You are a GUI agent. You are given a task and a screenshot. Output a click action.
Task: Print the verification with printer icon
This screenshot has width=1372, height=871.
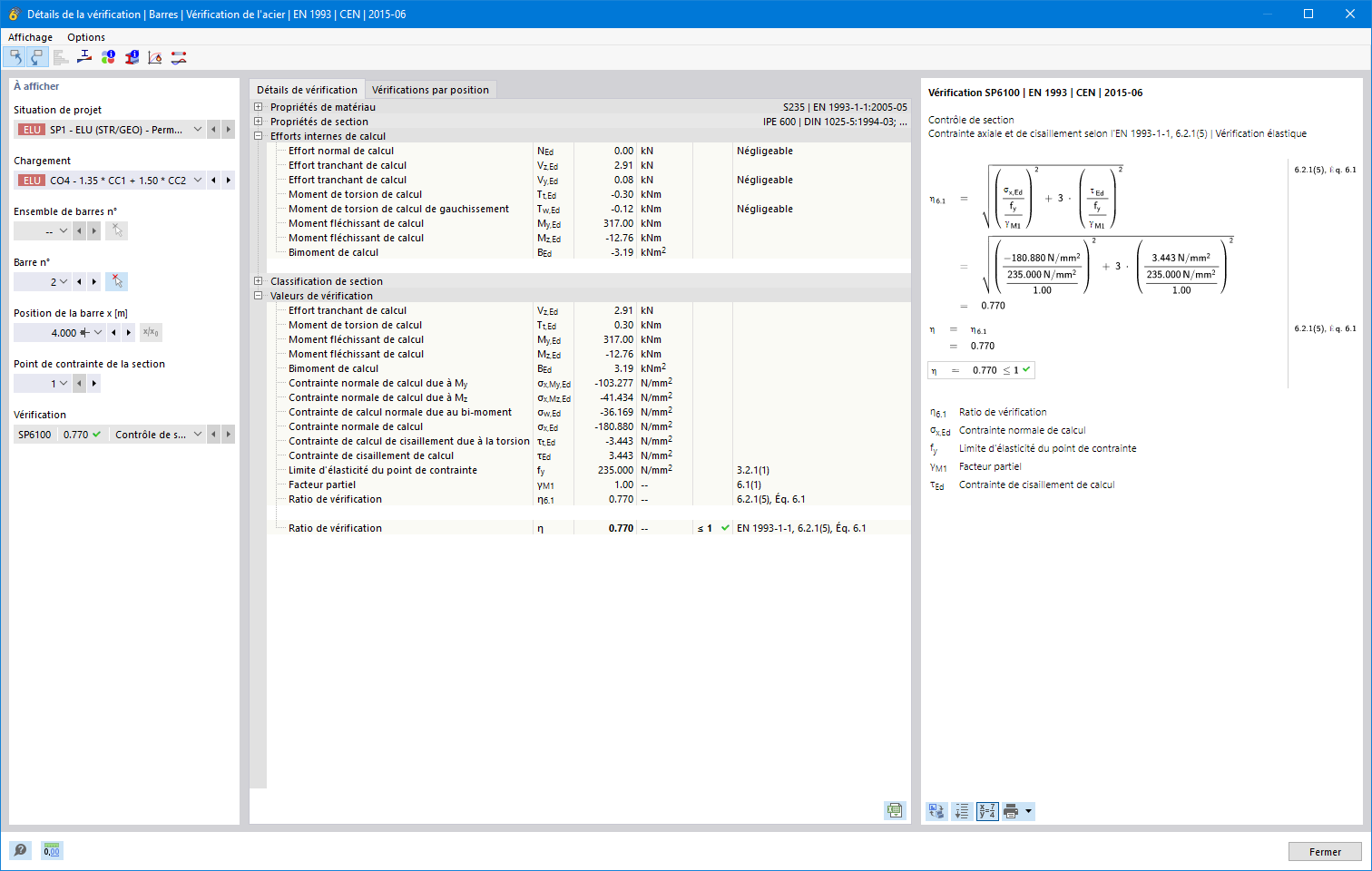[1011, 811]
